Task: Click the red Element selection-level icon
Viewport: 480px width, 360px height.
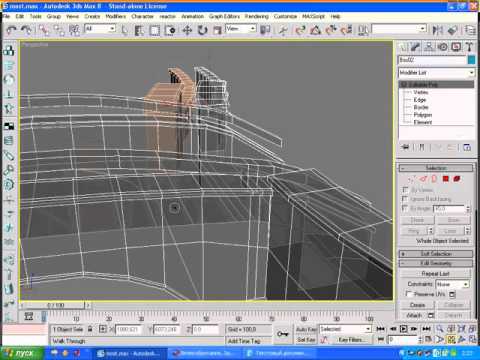Action: click(457, 179)
